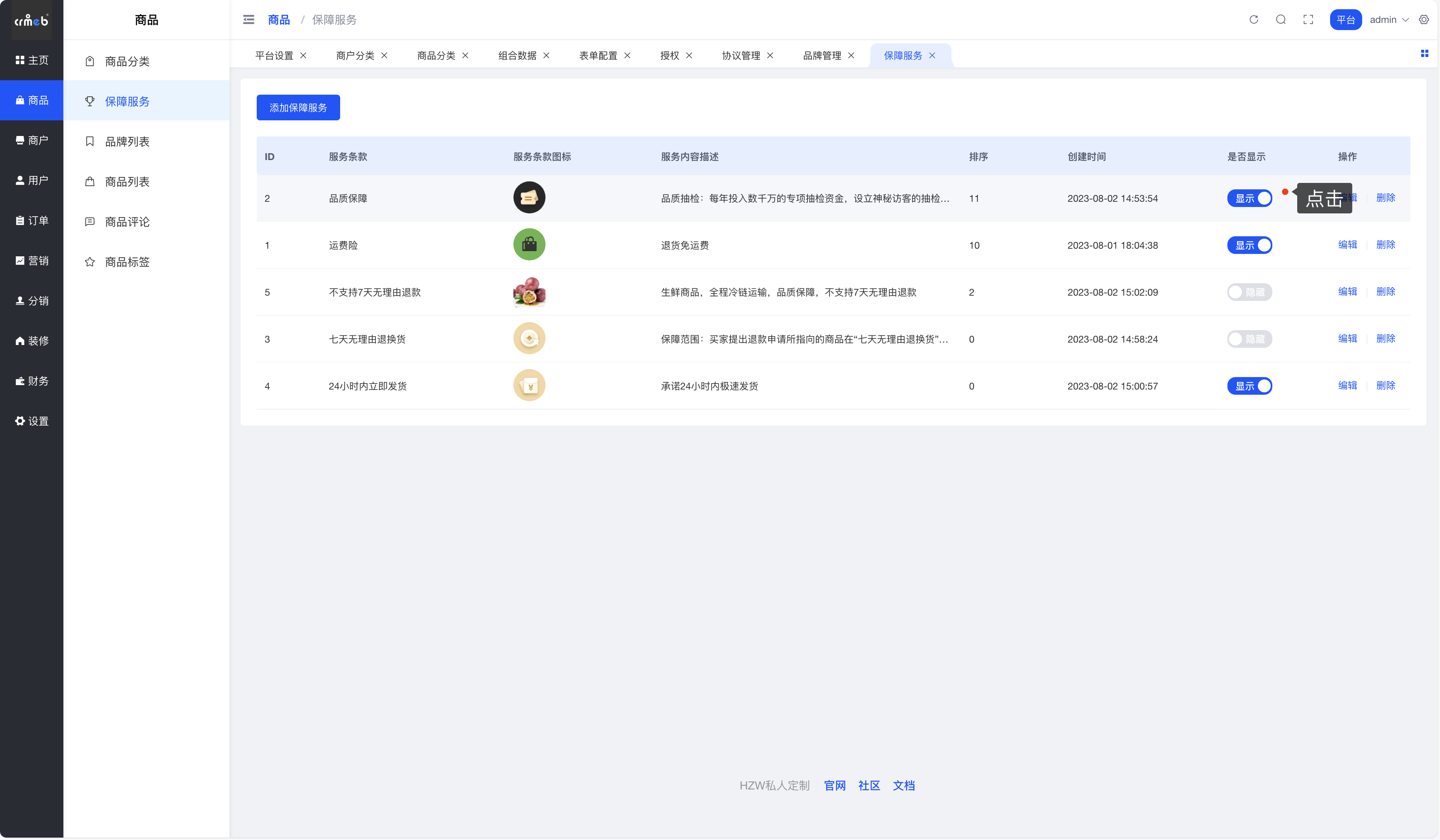This screenshot has height=840, width=1440.
Task: Toggle display switch for 运费险 row
Action: (x=1249, y=245)
